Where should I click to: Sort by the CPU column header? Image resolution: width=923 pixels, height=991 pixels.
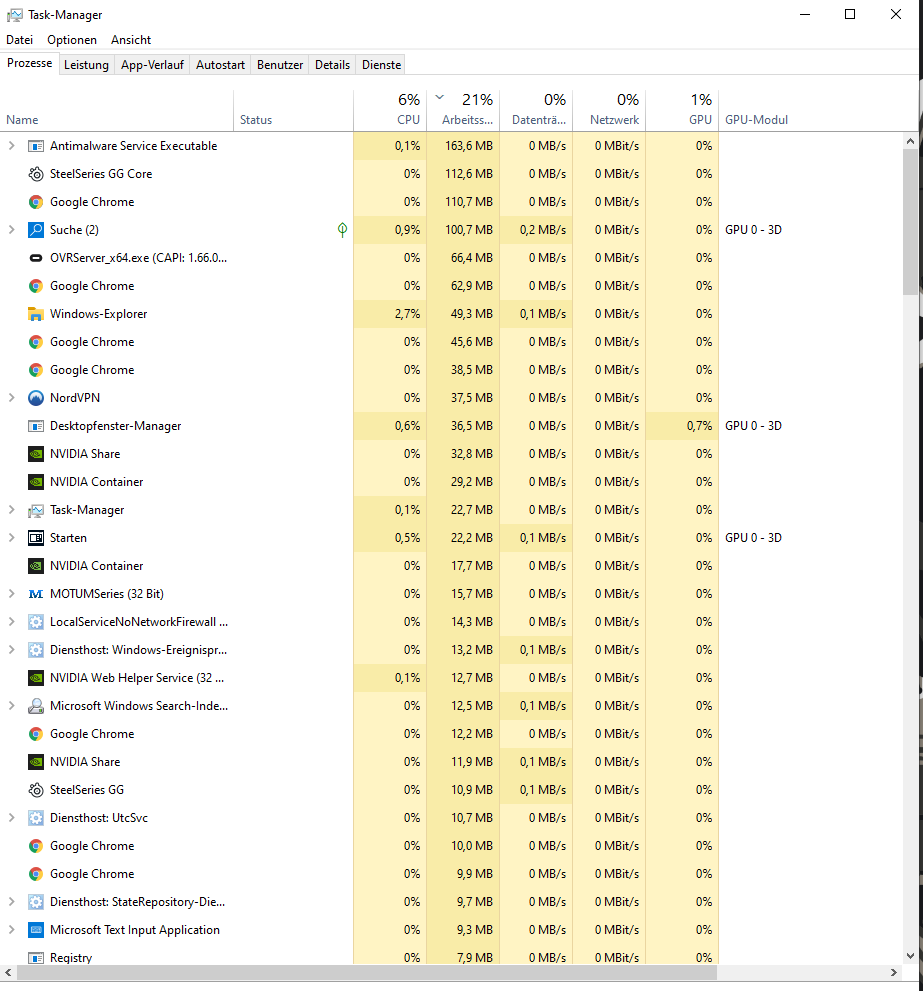[x=390, y=111]
